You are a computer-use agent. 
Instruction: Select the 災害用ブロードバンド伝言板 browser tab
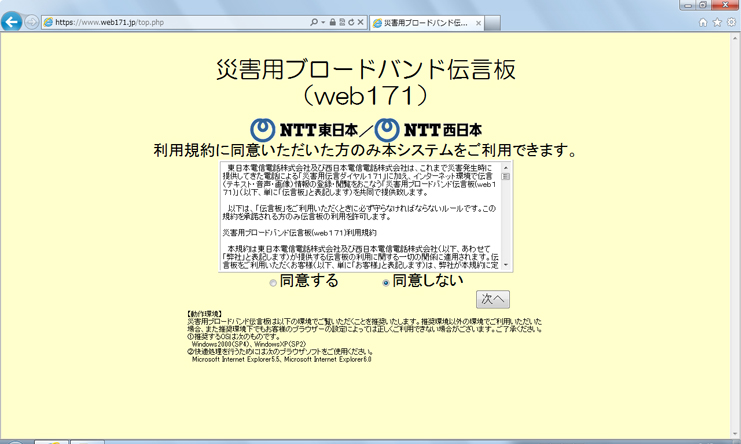tap(427, 23)
